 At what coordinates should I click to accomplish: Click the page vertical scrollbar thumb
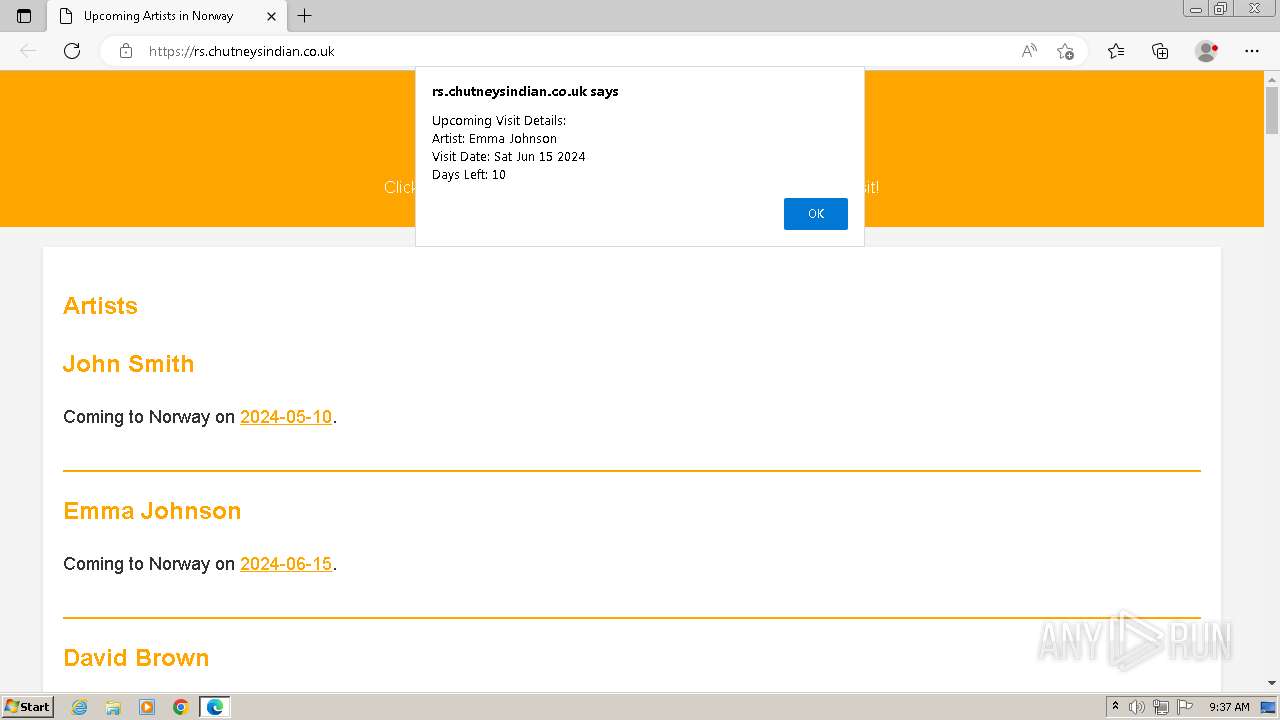1272,110
